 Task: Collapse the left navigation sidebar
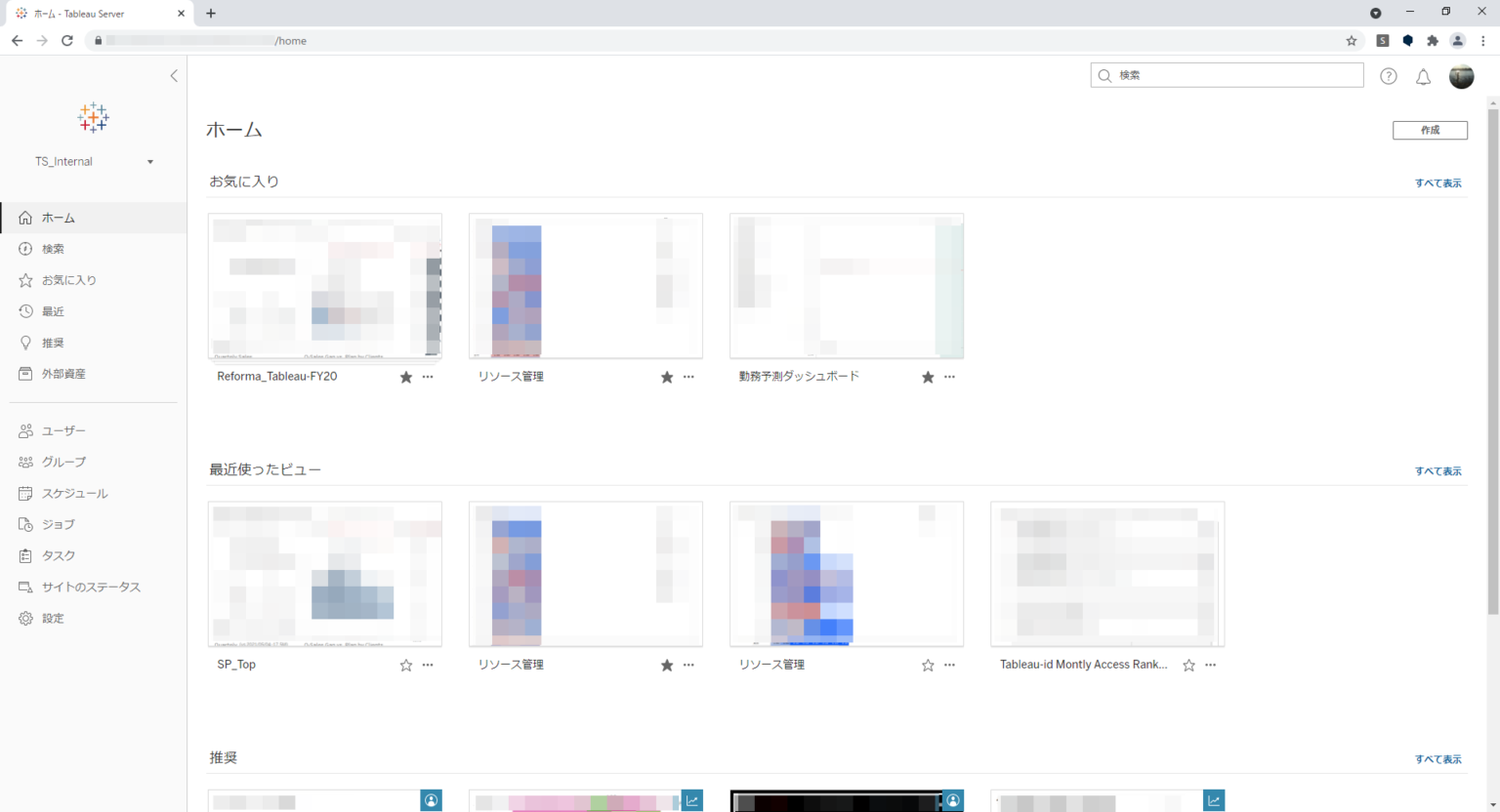[174, 76]
